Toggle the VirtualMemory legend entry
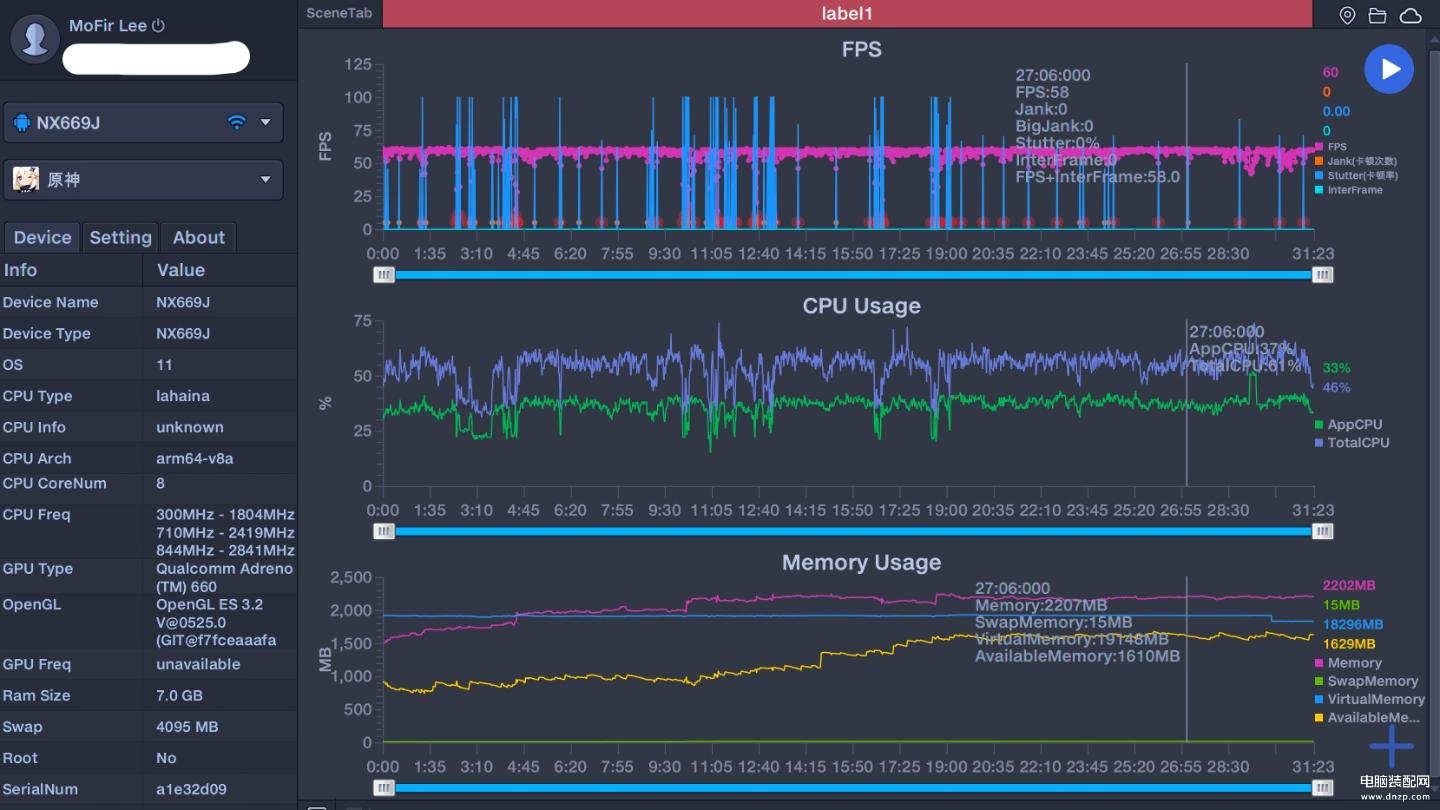Image resolution: width=1440 pixels, height=810 pixels. click(1369, 699)
